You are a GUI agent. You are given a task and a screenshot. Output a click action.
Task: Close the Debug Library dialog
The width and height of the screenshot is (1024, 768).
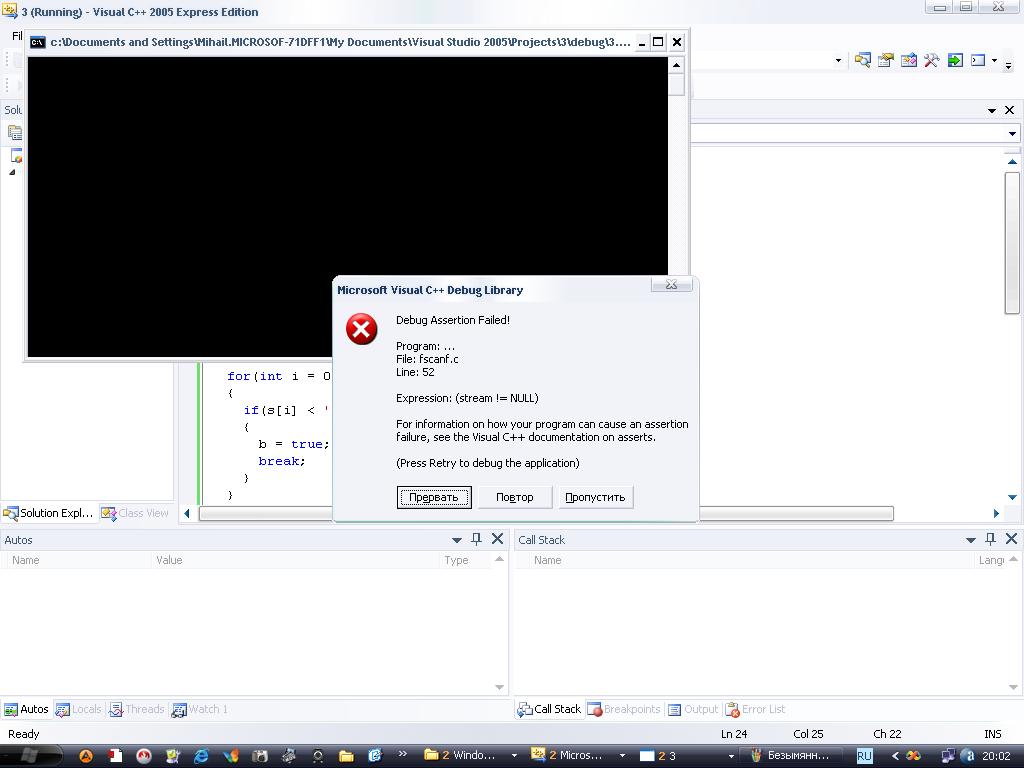[671, 284]
